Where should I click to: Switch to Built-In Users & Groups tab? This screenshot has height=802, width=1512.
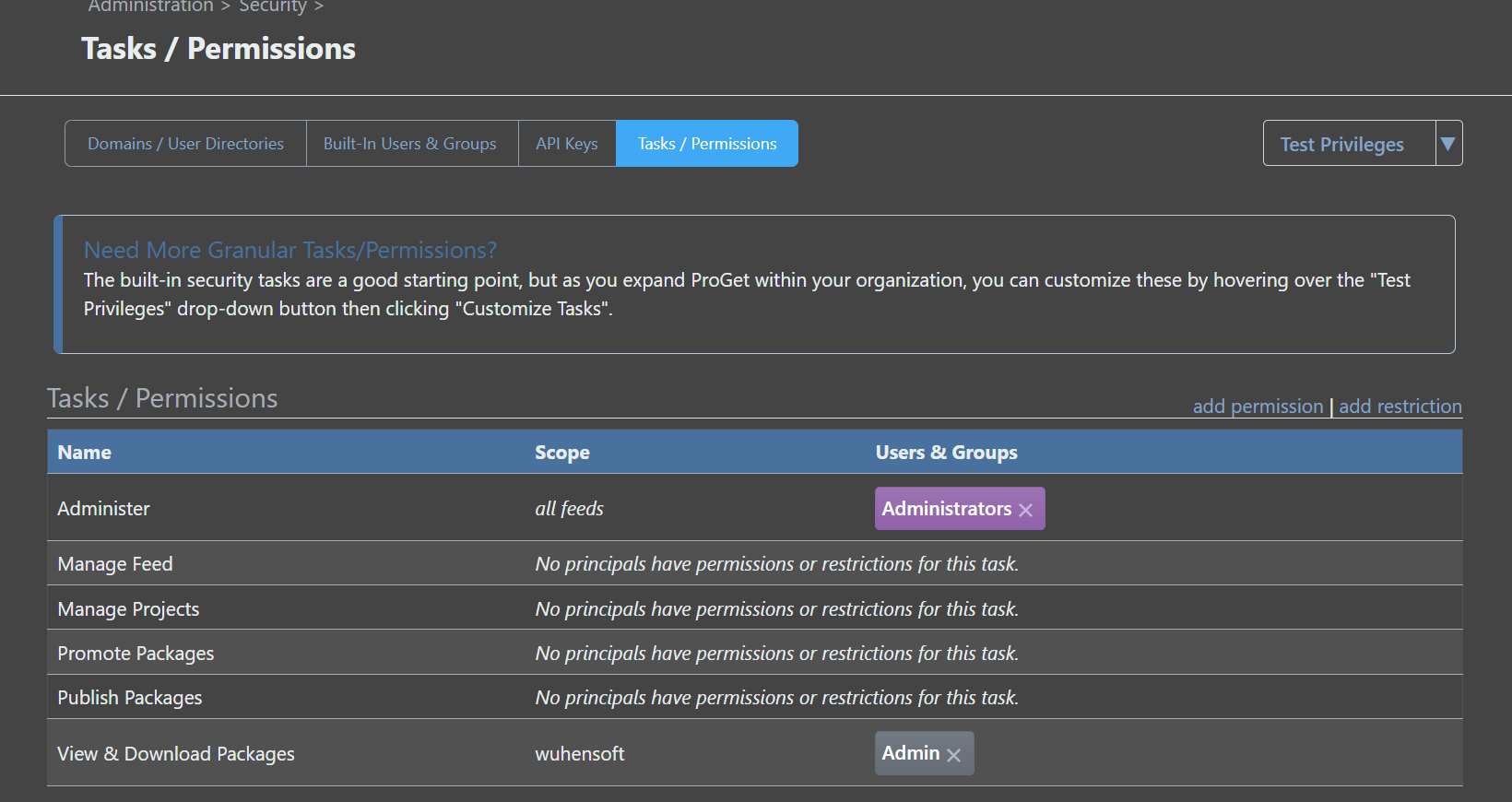coord(412,144)
